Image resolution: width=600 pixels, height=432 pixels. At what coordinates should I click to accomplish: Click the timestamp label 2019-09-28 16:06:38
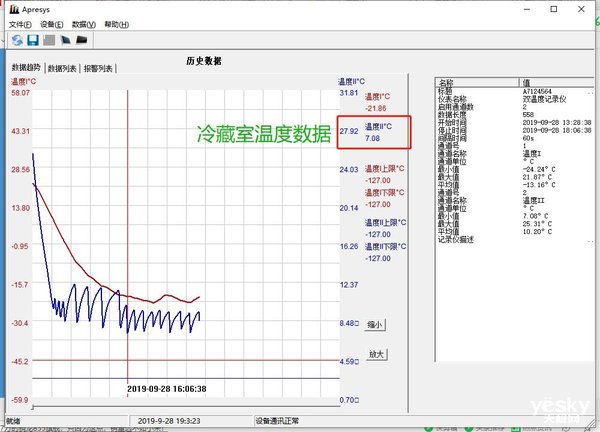167,389
